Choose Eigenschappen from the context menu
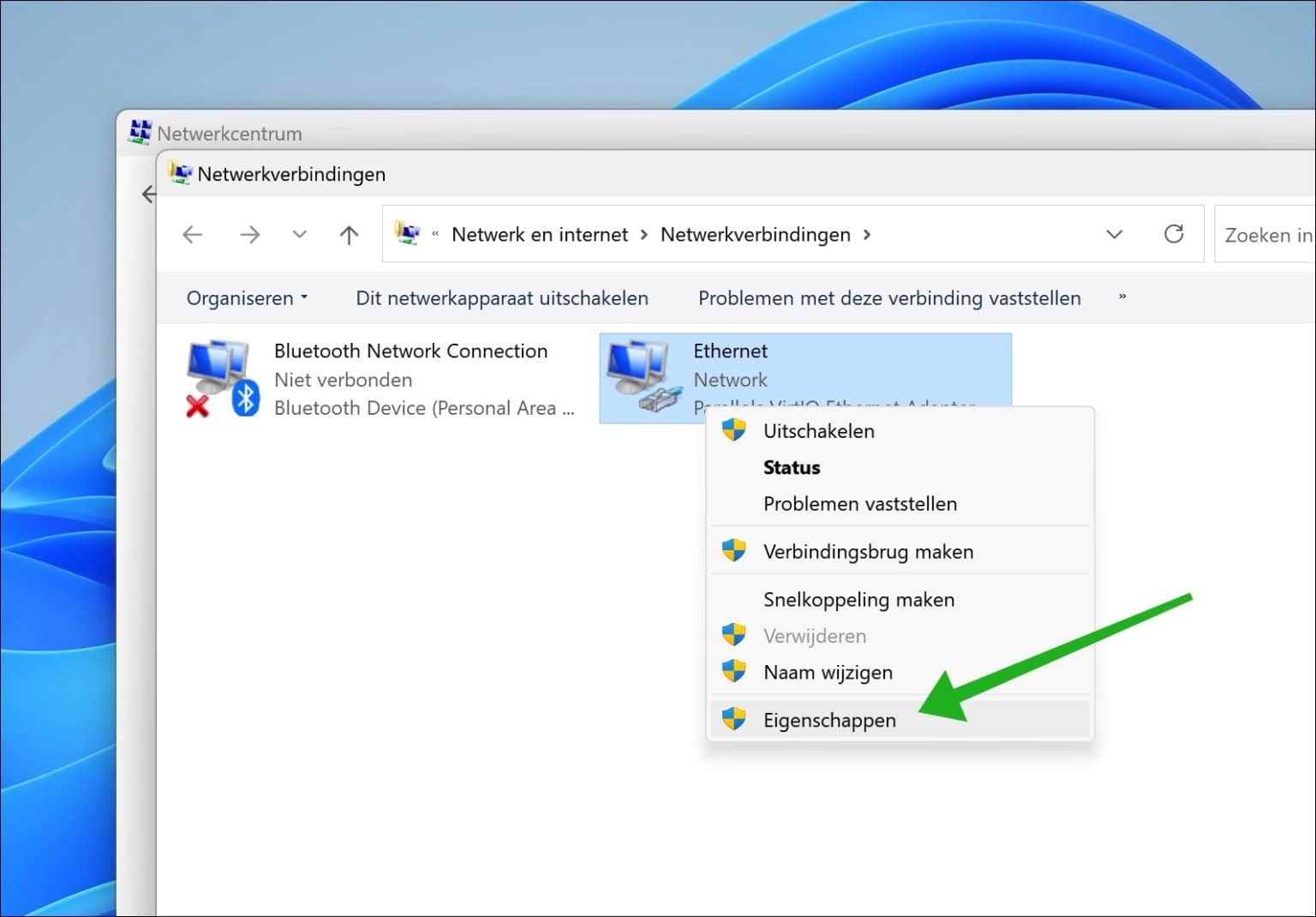1316x917 pixels. coord(828,720)
